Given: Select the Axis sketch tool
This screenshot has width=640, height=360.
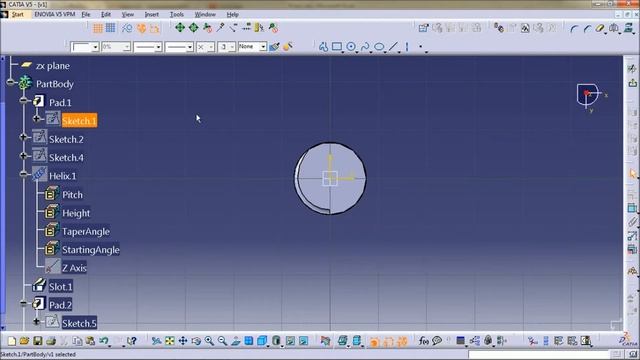Looking at the screenshot, I should click(407, 47).
